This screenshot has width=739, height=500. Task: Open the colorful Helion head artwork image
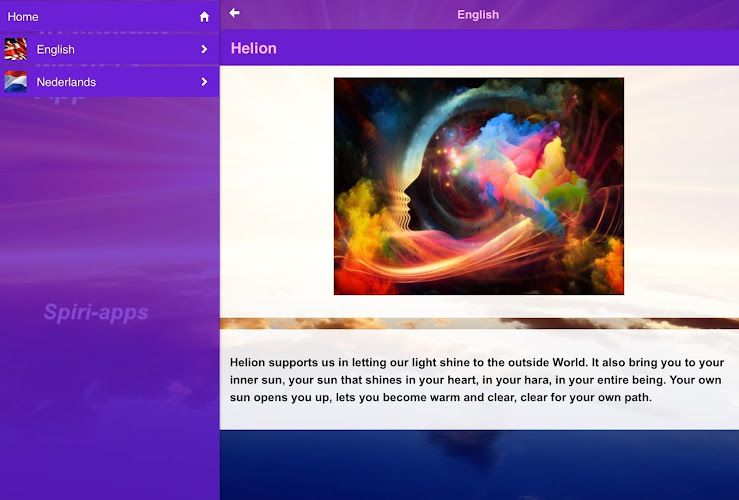(x=479, y=186)
